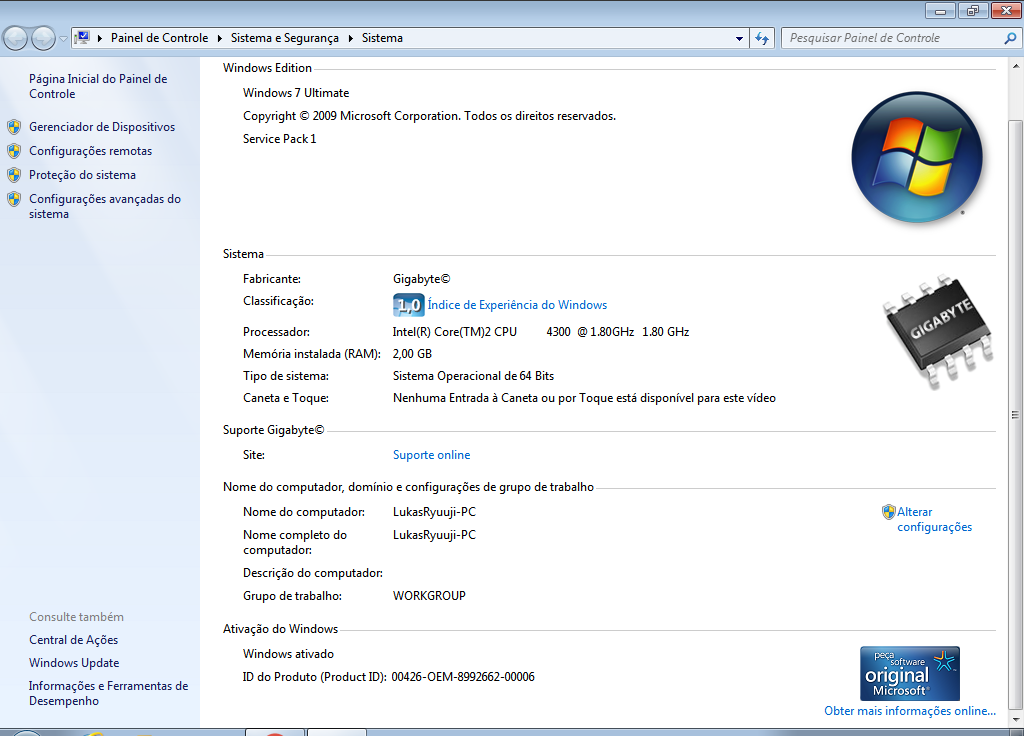Click the 1,0 rating badge
This screenshot has width=1024, height=736.
409,305
